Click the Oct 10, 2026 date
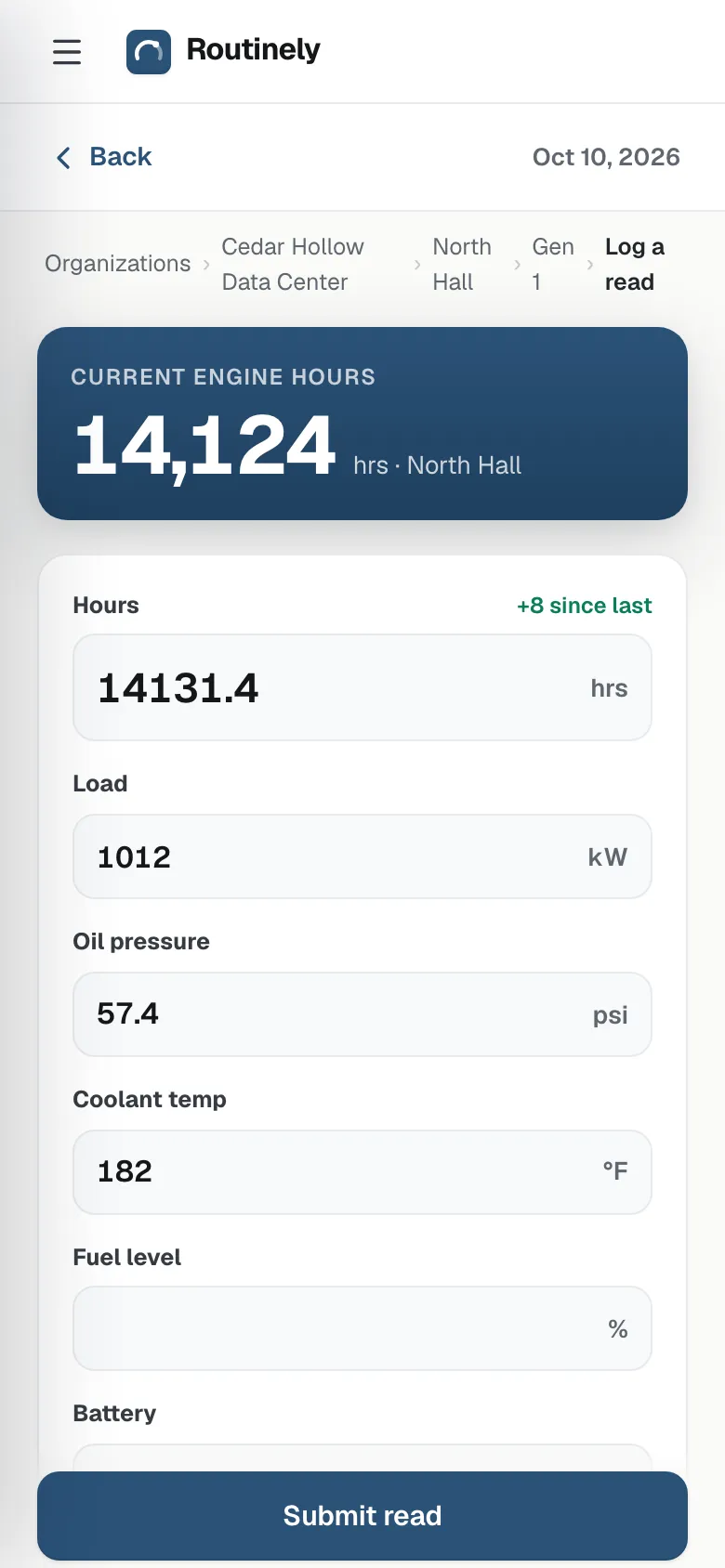Screen dimensions: 725x1568 (606, 157)
